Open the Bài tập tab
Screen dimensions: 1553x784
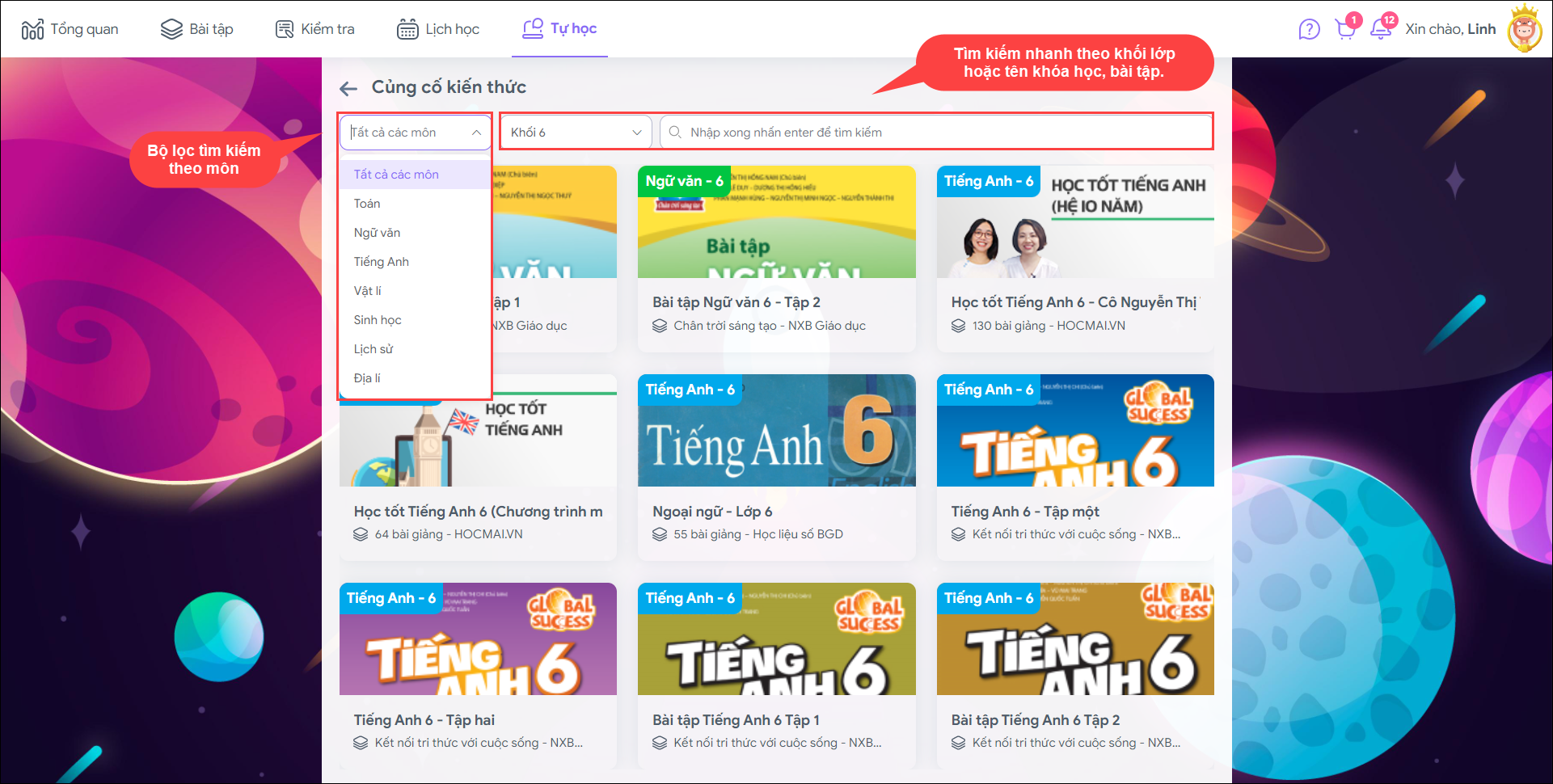tap(197, 29)
